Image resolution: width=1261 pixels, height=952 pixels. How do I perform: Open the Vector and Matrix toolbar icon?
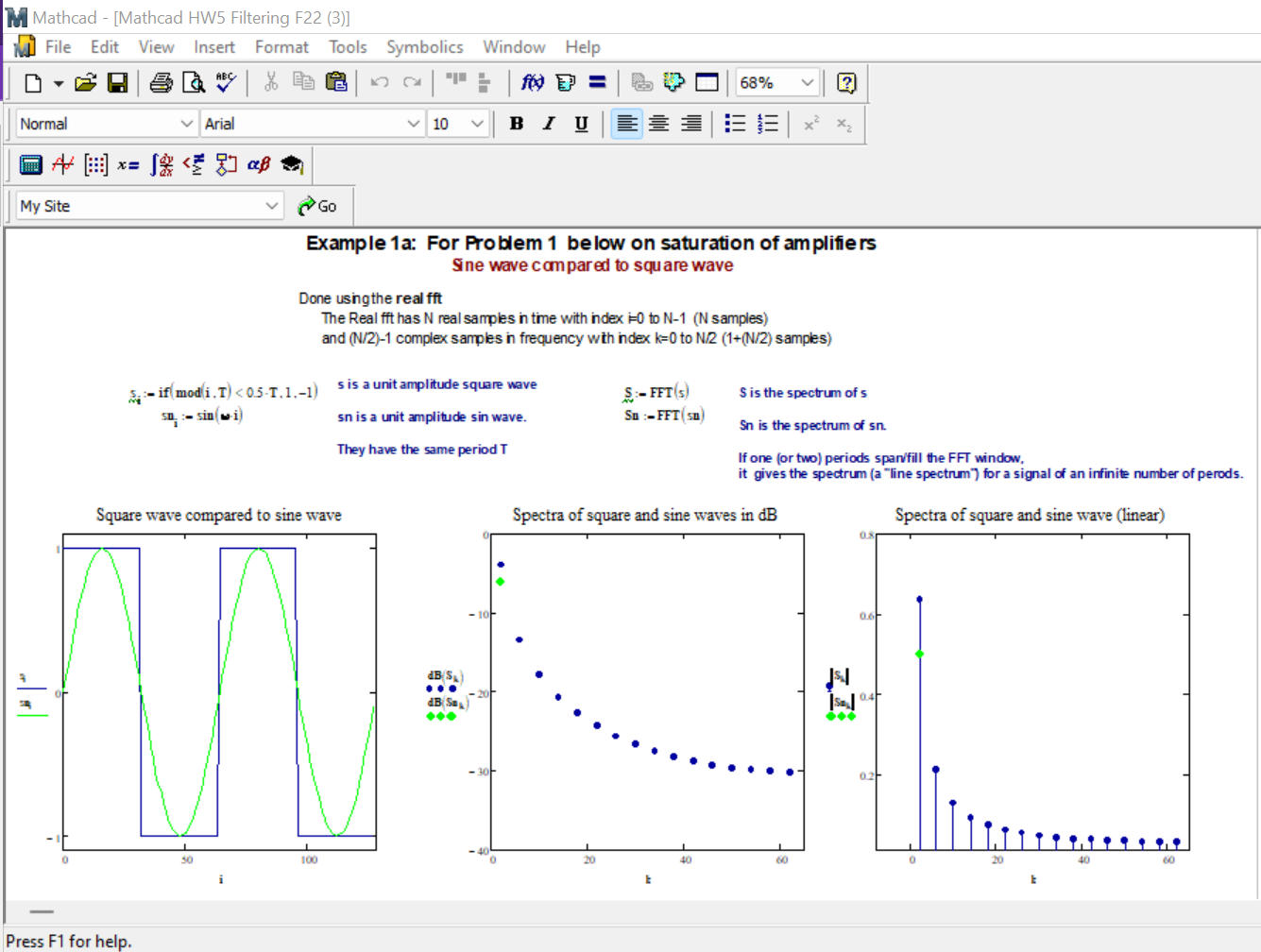[95, 164]
